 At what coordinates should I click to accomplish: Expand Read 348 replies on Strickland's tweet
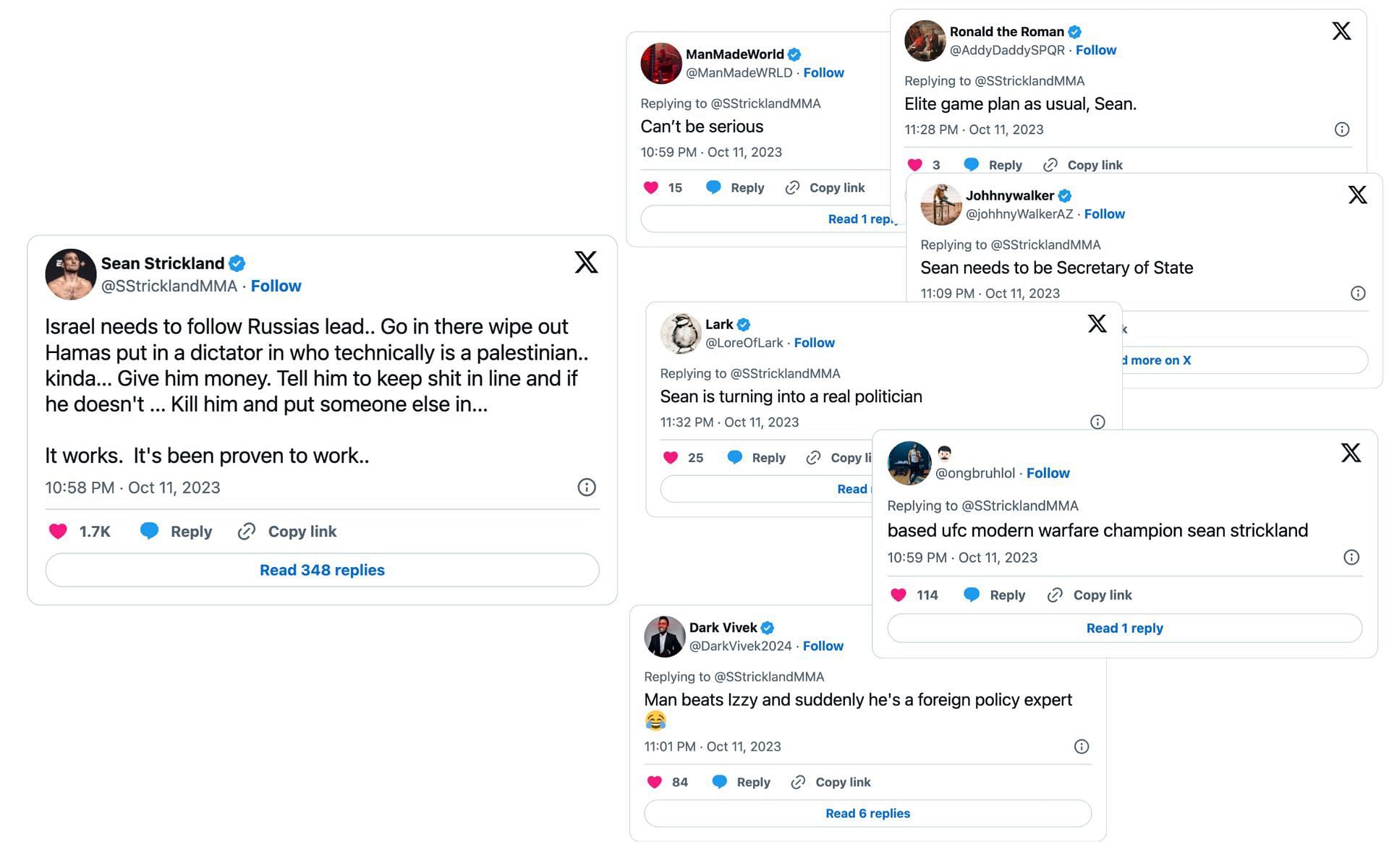tap(322, 570)
